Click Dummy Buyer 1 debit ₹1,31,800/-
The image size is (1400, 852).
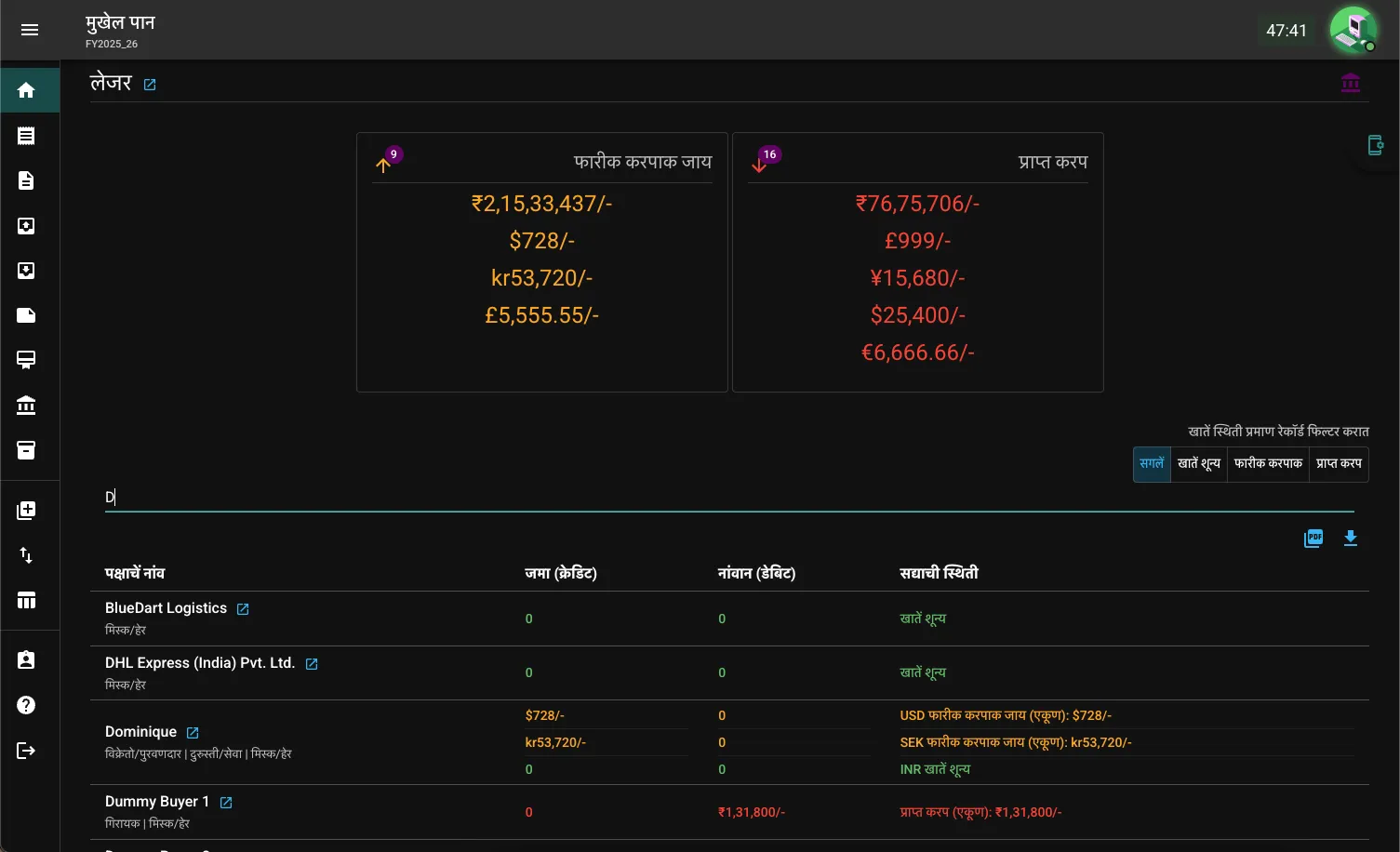click(x=752, y=812)
